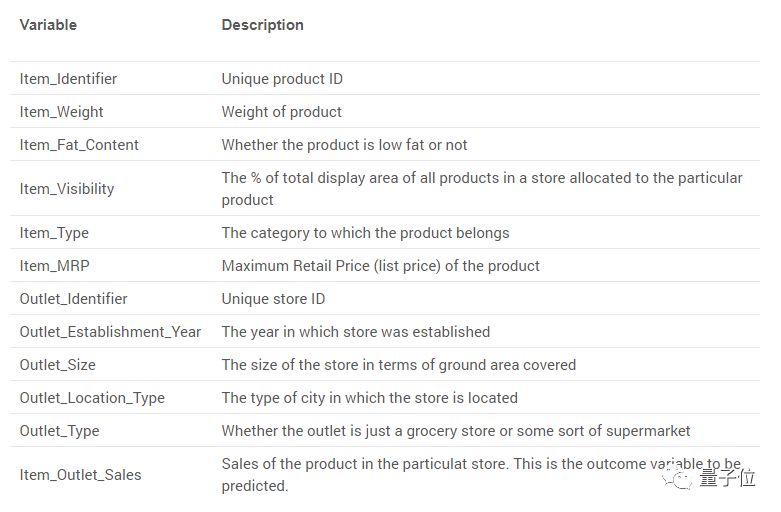The width and height of the screenshot is (781, 512).
Task: Click the Outlet_Size variable name
Action: point(57,365)
